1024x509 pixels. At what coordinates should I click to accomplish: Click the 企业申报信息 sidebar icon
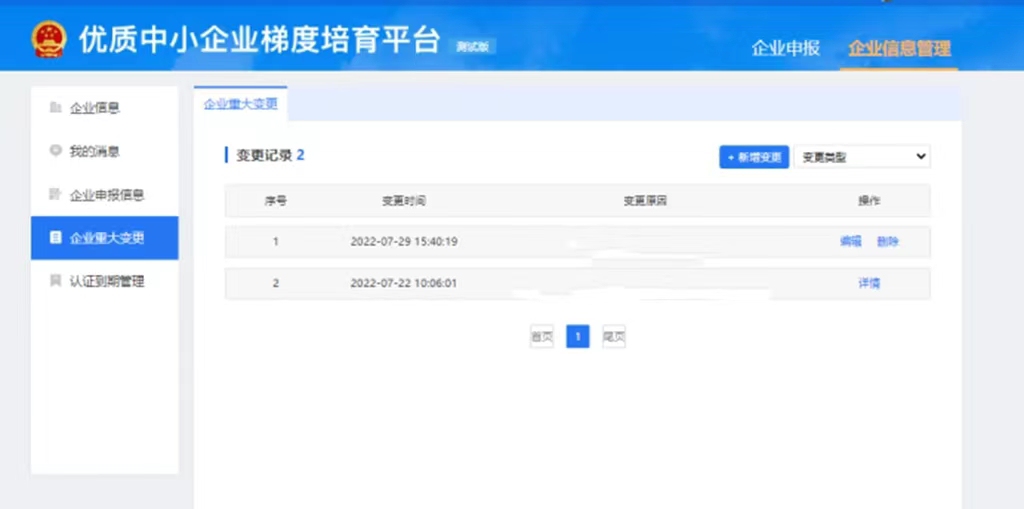click(x=56, y=194)
